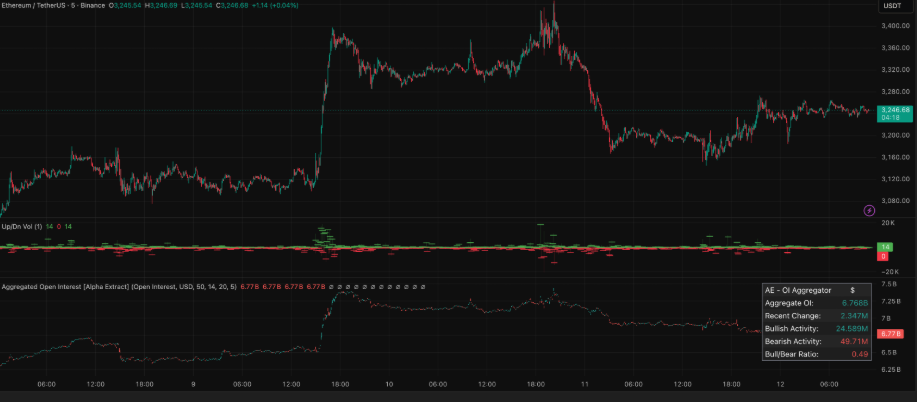Image resolution: width=917 pixels, height=402 pixels.
Task: Click the 3,400.00 price scale label
Action: coord(895,23)
